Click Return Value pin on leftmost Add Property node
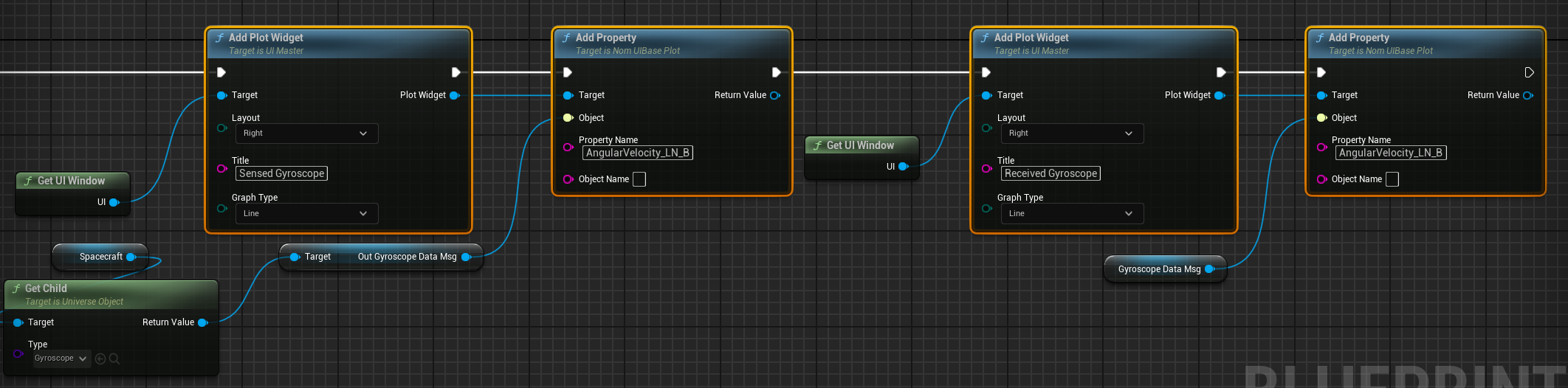Screen dimensions: 1568x388 (x=775, y=95)
